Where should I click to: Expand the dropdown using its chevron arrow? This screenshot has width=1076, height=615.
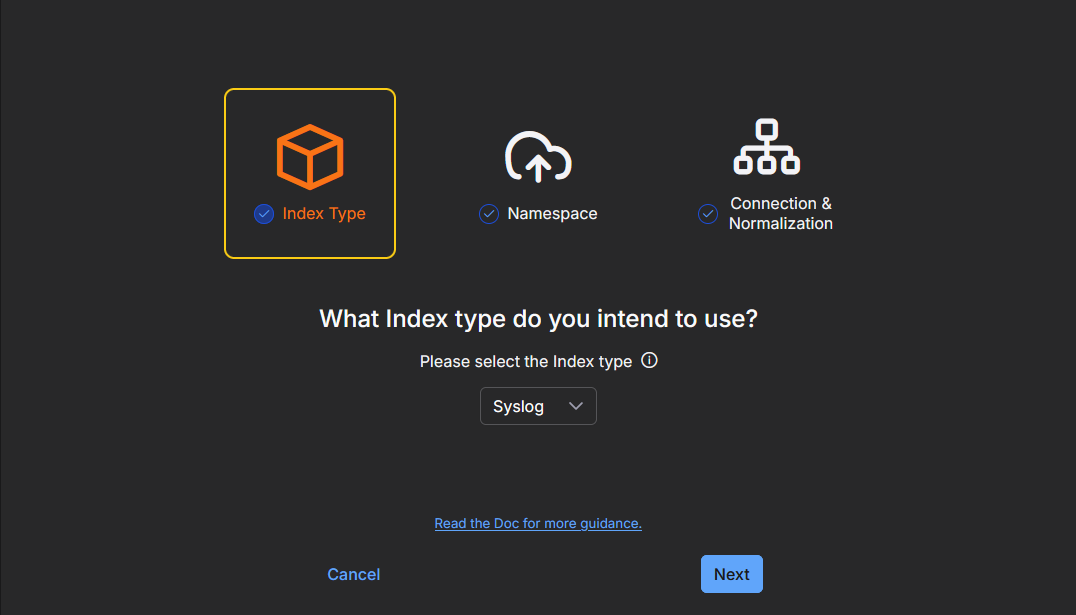click(x=575, y=406)
